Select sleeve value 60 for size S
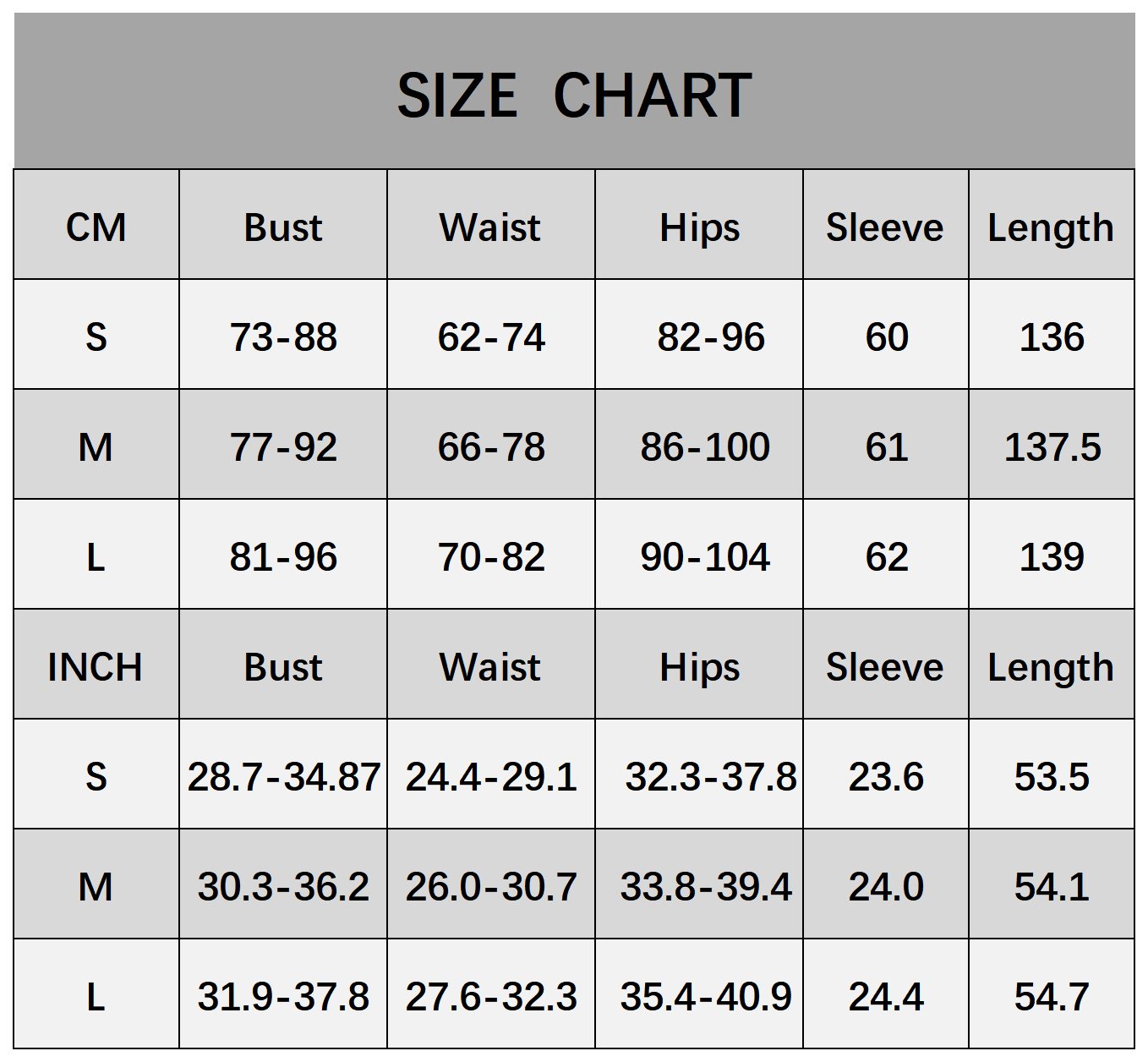The width and height of the screenshot is (1148, 1062). tap(887, 337)
